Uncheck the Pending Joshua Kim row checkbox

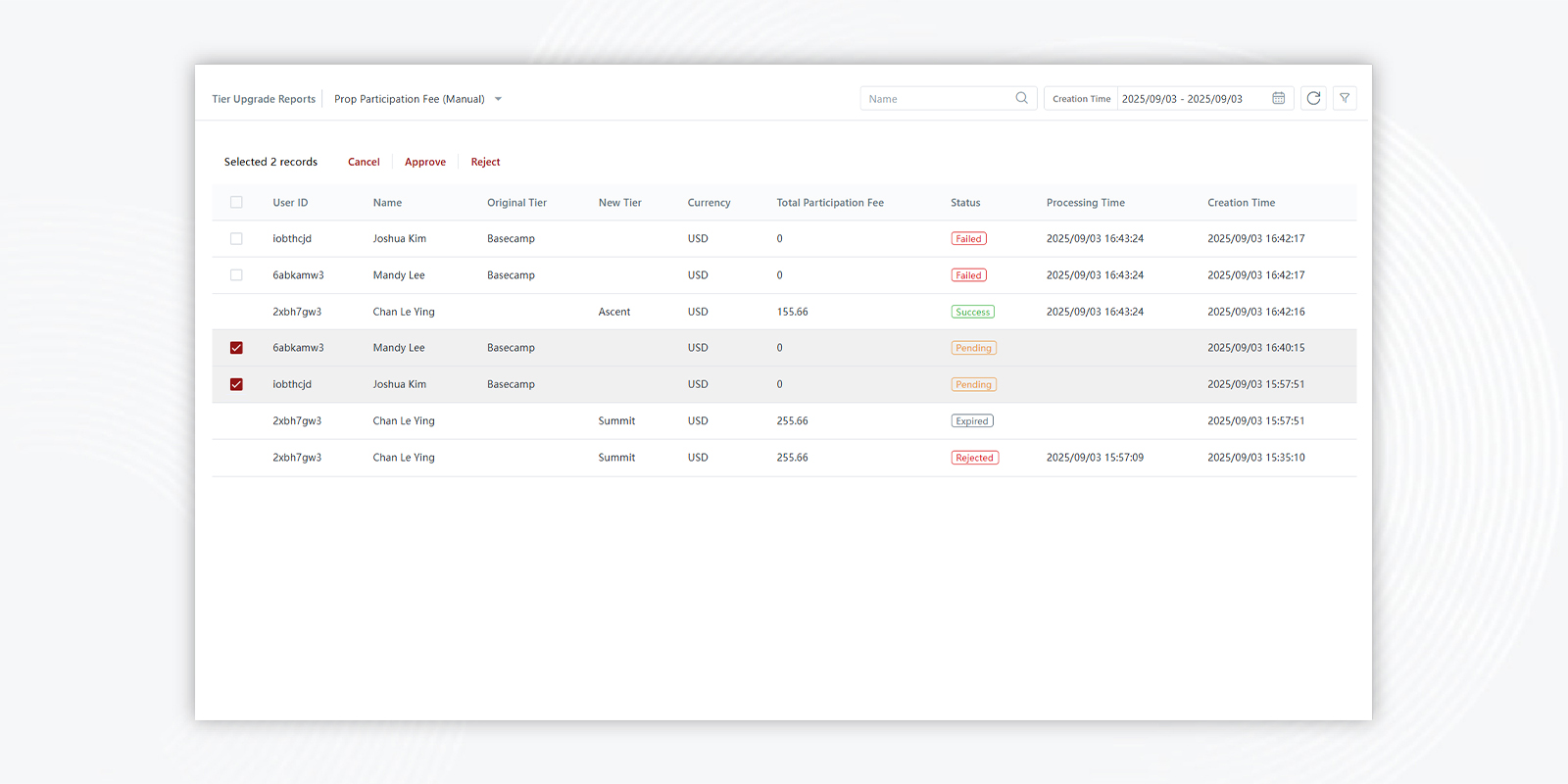(x=236, y=384)
